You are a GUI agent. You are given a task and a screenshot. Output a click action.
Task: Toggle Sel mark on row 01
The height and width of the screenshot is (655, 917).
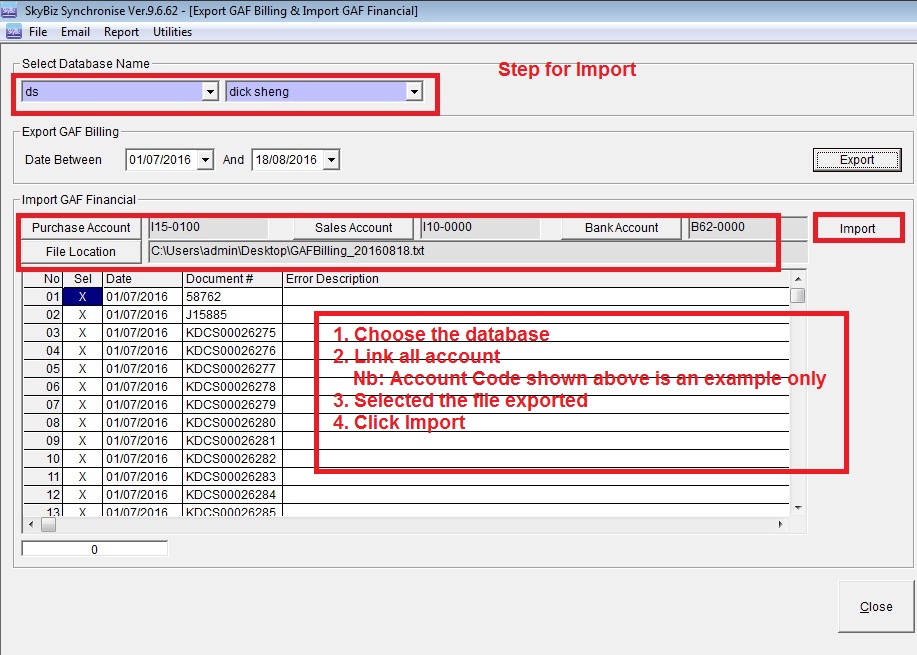pos(82,297)
